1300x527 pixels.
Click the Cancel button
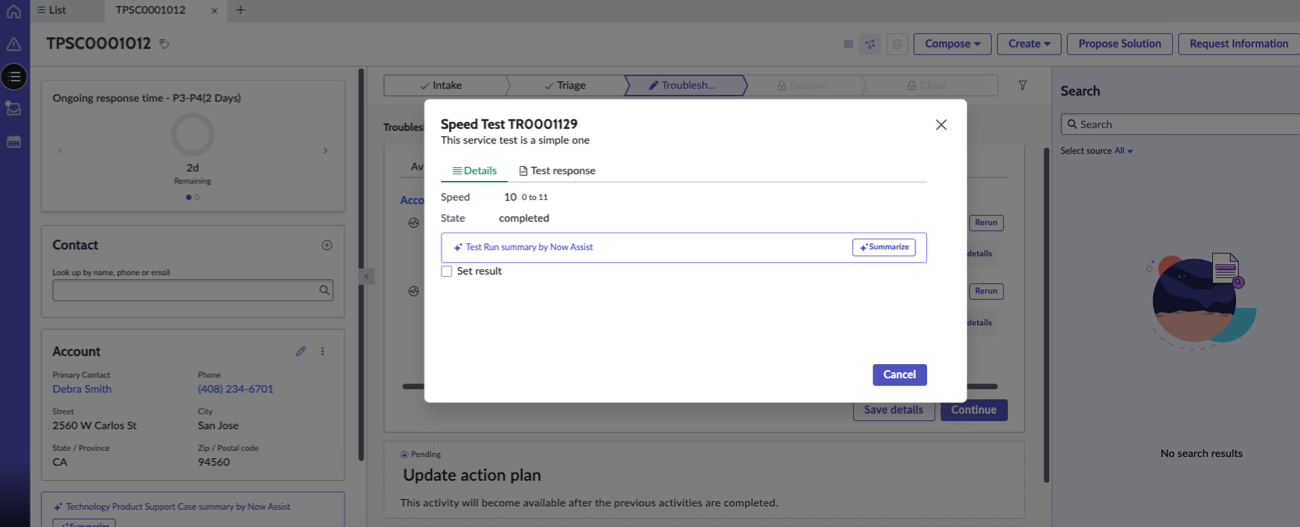[899, 375]
